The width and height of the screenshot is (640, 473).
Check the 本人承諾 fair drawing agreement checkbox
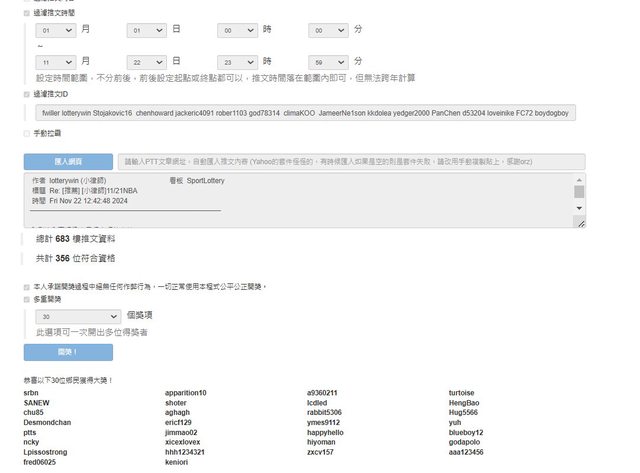(x=27, y=287)
